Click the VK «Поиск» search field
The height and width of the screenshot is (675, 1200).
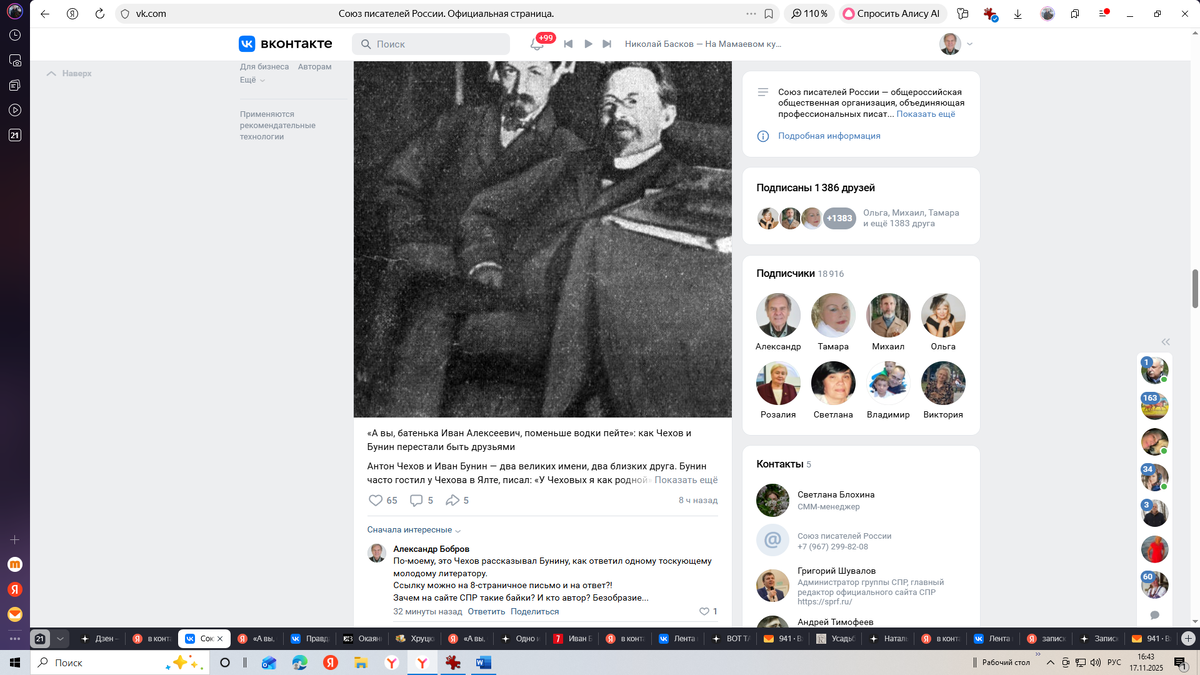[430, 44]
